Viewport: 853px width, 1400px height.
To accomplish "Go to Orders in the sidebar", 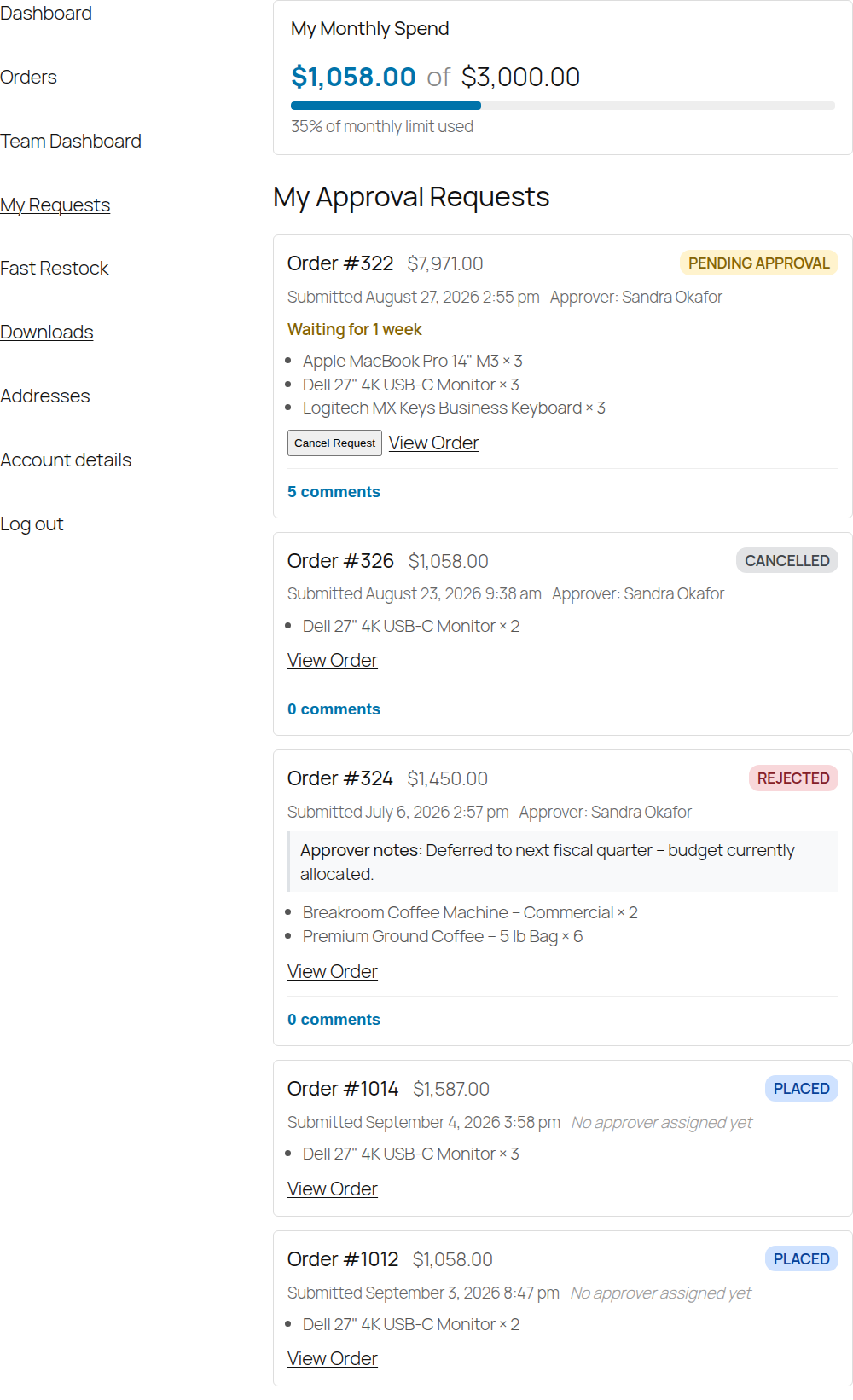I will click(x=28, y=77).
